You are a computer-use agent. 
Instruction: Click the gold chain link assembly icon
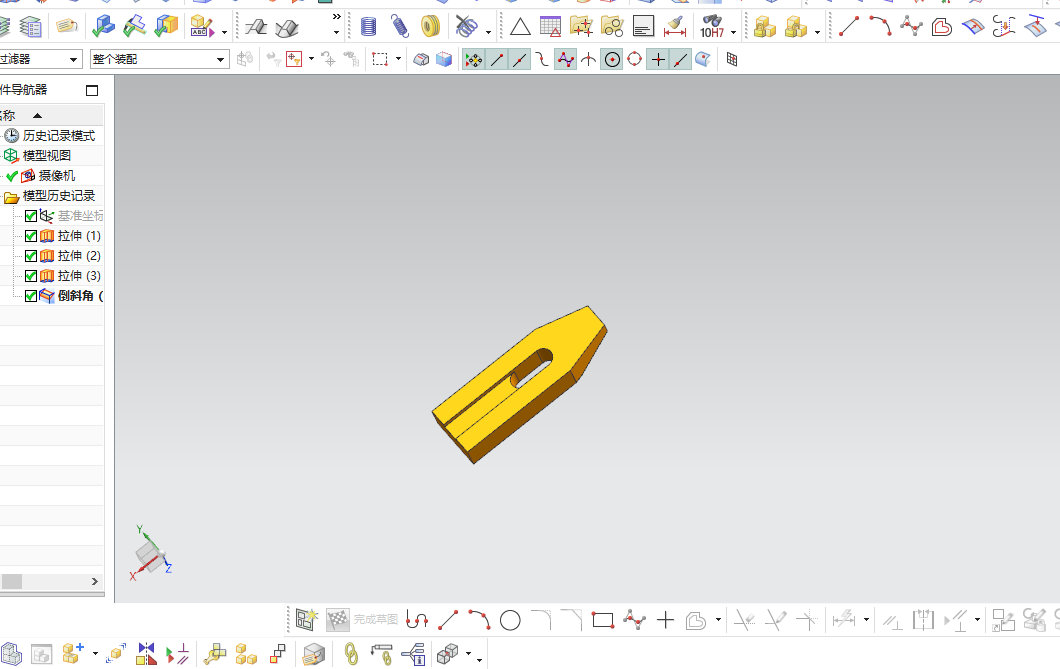351,653
